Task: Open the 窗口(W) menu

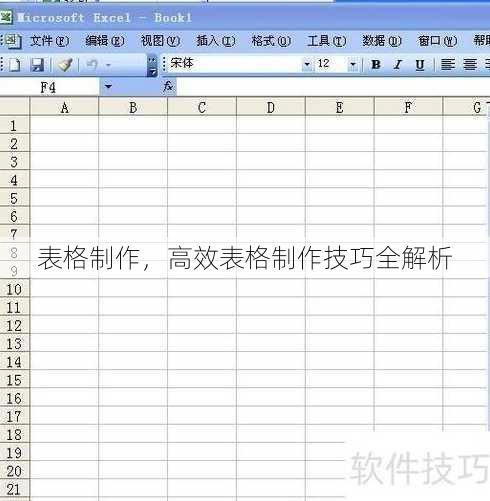Action: coord(437,41)
